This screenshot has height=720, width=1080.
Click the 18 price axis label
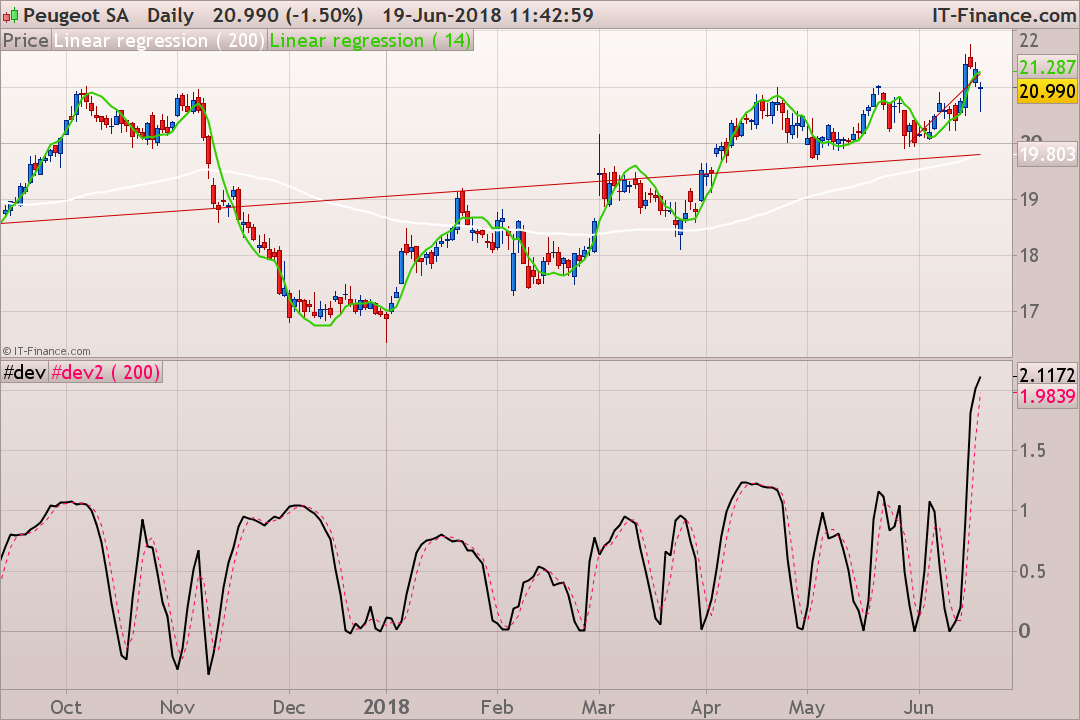1028,256
